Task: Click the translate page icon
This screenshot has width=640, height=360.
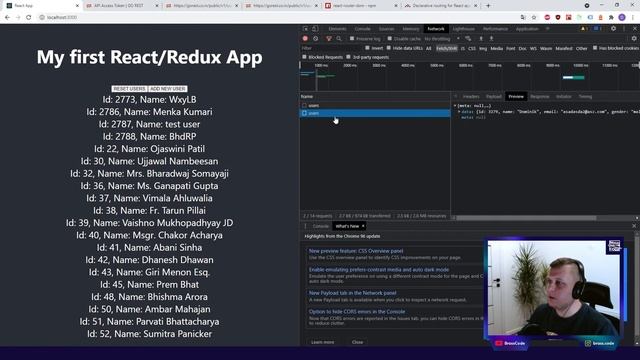Action: pos(523,17)
